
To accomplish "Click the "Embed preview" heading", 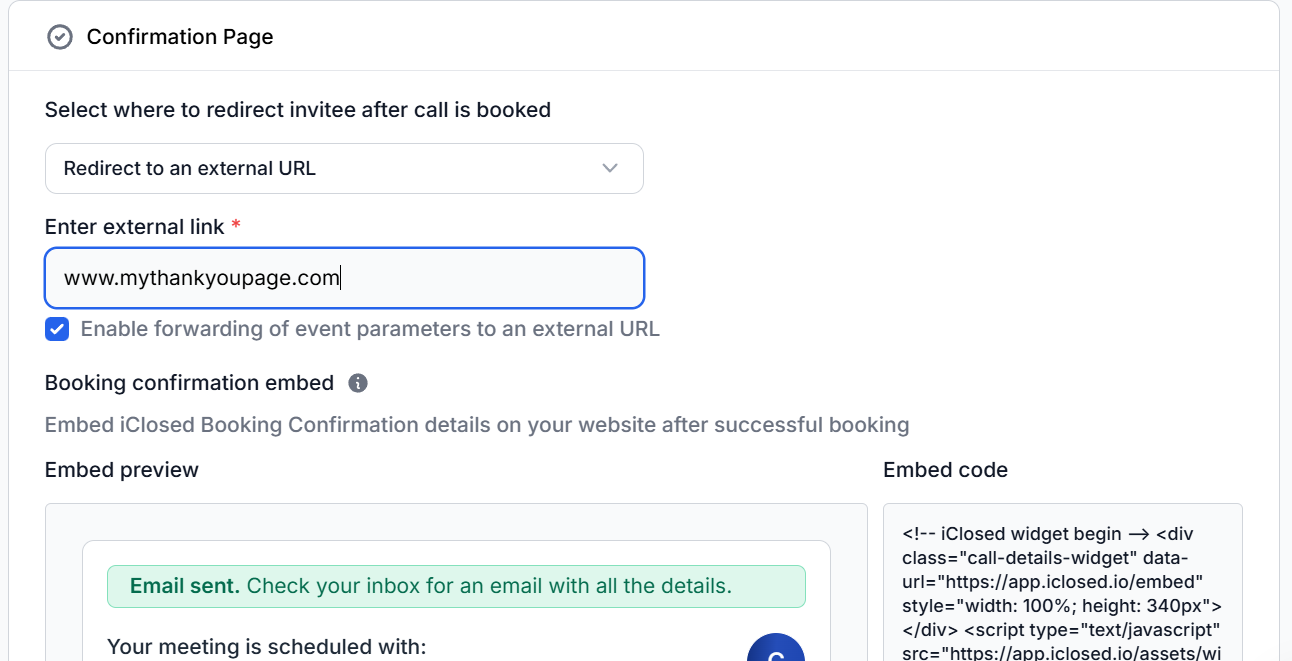I will click(x=122, y=470).
